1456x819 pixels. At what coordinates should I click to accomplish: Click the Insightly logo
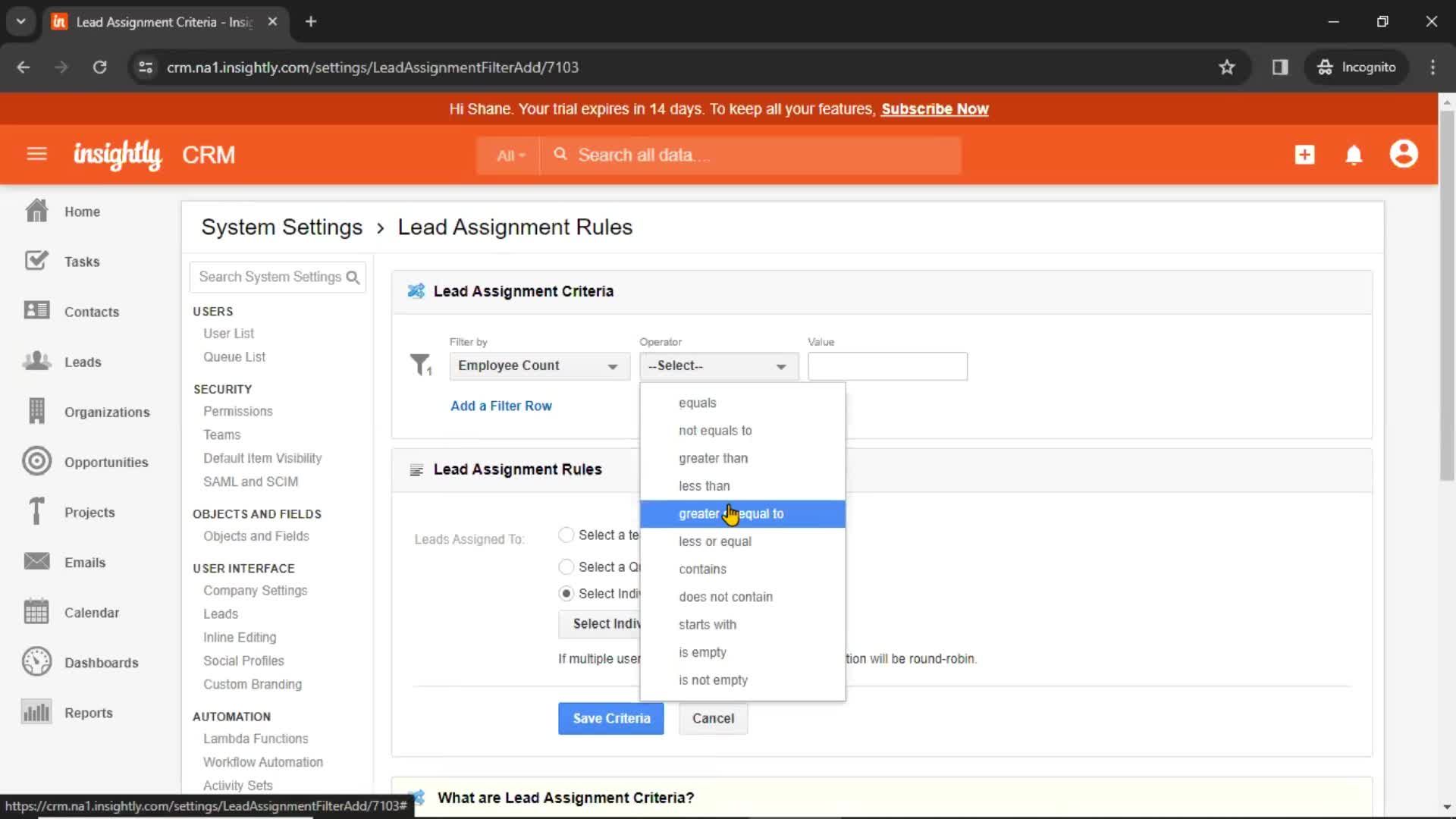[x=118, y=155]
